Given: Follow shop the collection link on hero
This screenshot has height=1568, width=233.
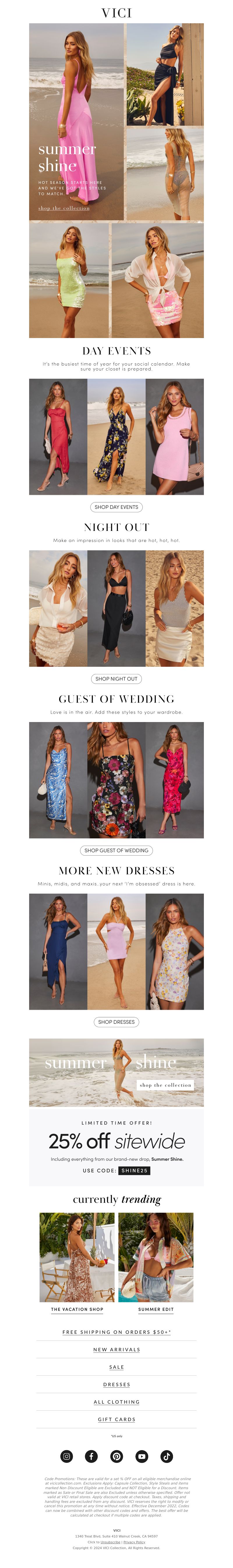Looking at the screenshot, I should click(x=64, y=208).
